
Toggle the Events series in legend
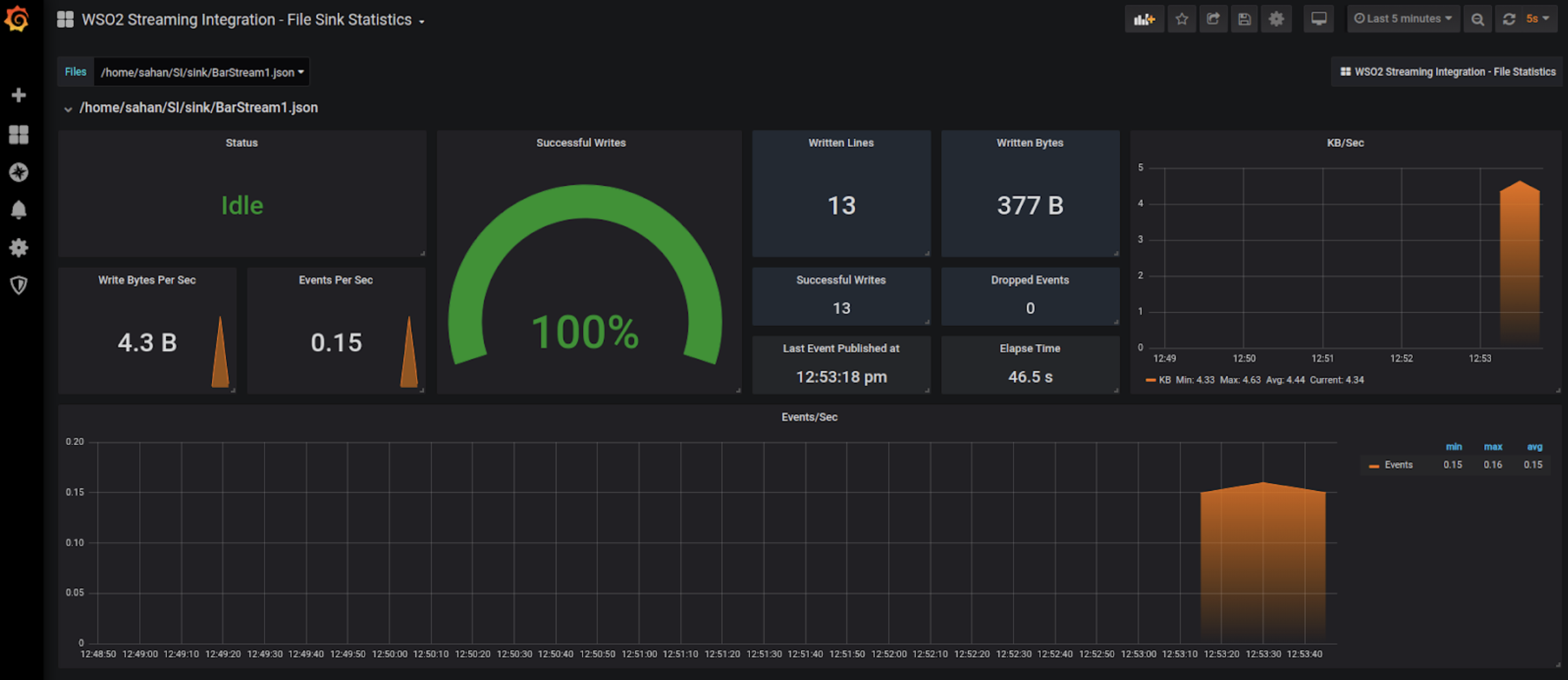click(x=1398, y=465)
